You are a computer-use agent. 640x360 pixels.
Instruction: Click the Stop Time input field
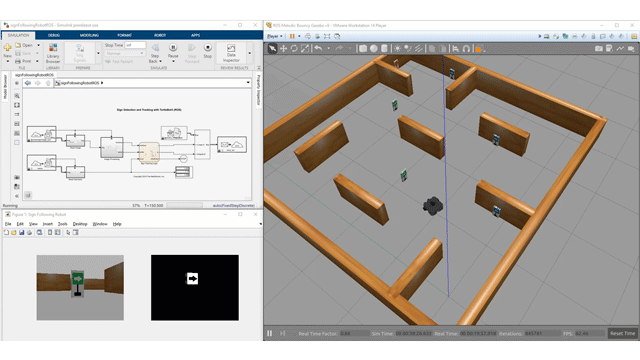tap(136, 45)
